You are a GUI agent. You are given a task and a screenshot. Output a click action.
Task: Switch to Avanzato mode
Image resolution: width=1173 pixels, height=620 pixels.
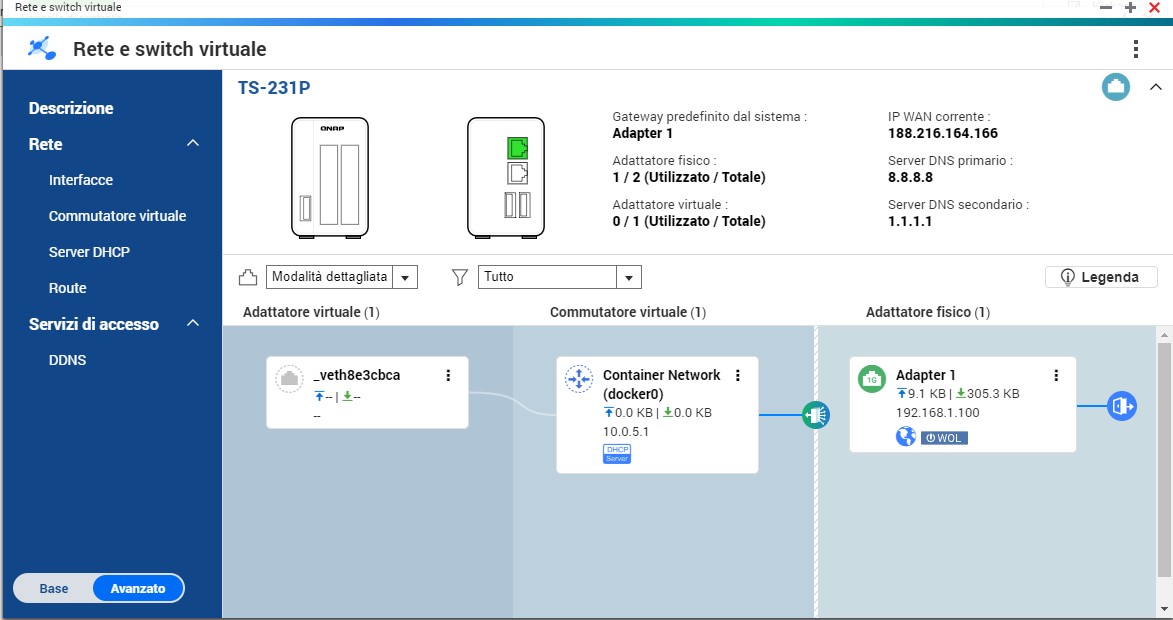[138, 589]
